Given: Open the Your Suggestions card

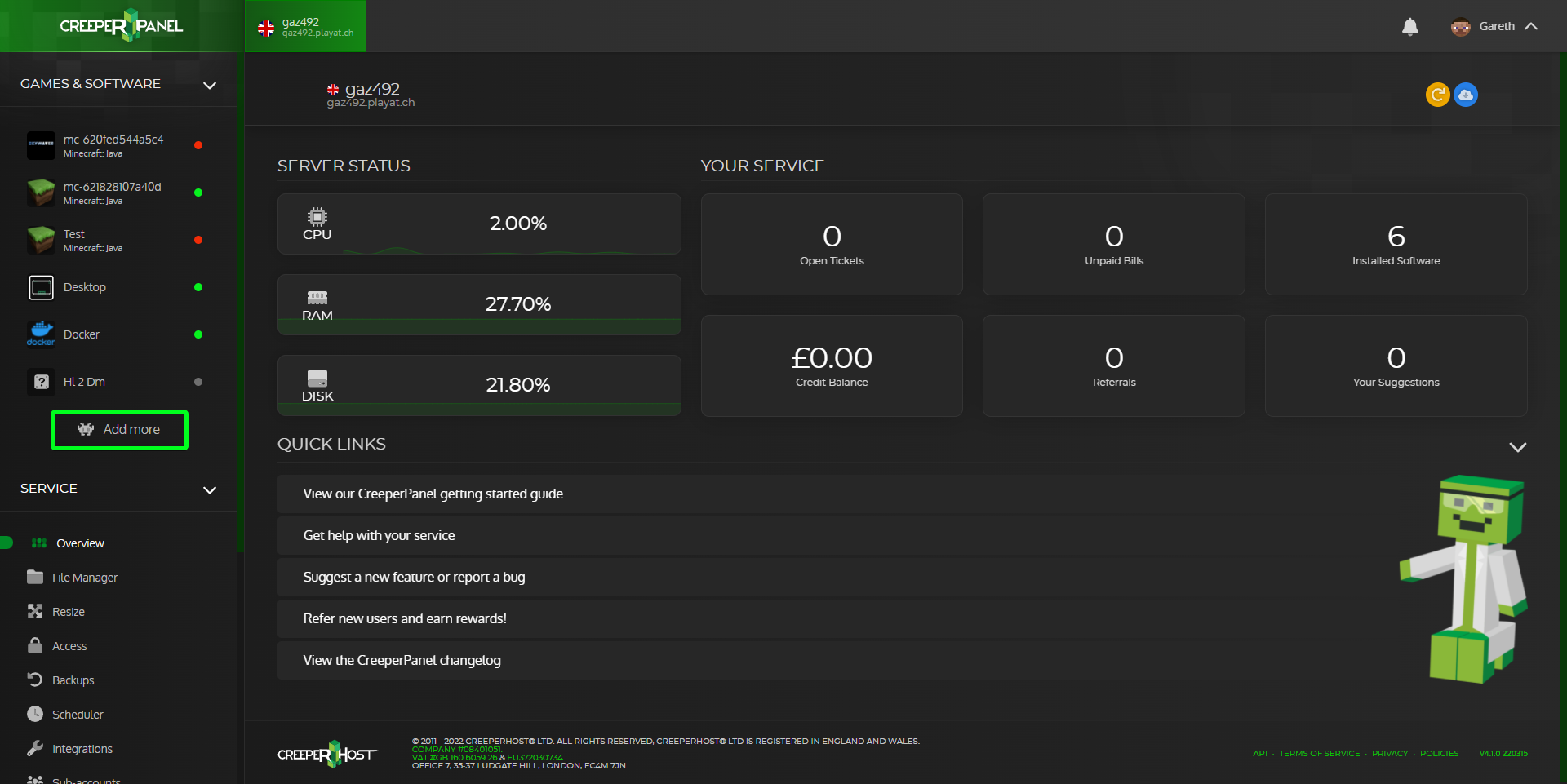Looking at the screenshot, I should click(1396, 365).
